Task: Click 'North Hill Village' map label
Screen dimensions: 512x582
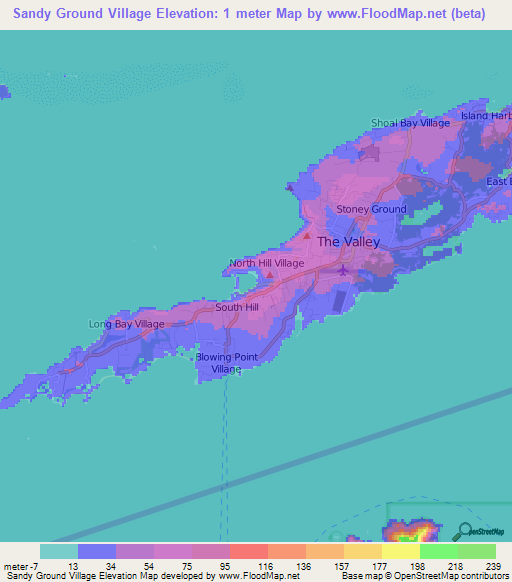Action: (x=267, y=263)
